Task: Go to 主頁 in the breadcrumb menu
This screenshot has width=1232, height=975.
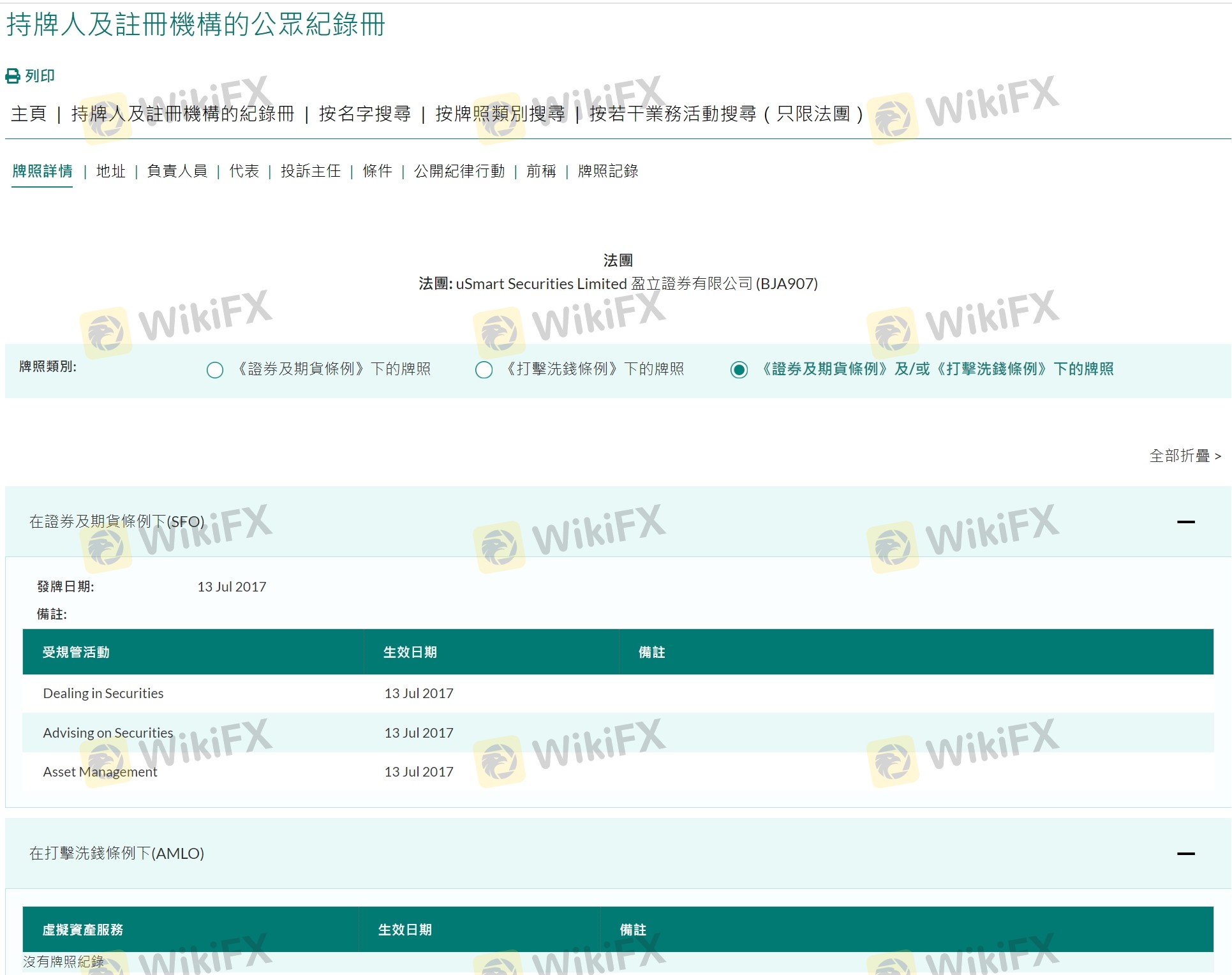Action: (x=29, y=114)
